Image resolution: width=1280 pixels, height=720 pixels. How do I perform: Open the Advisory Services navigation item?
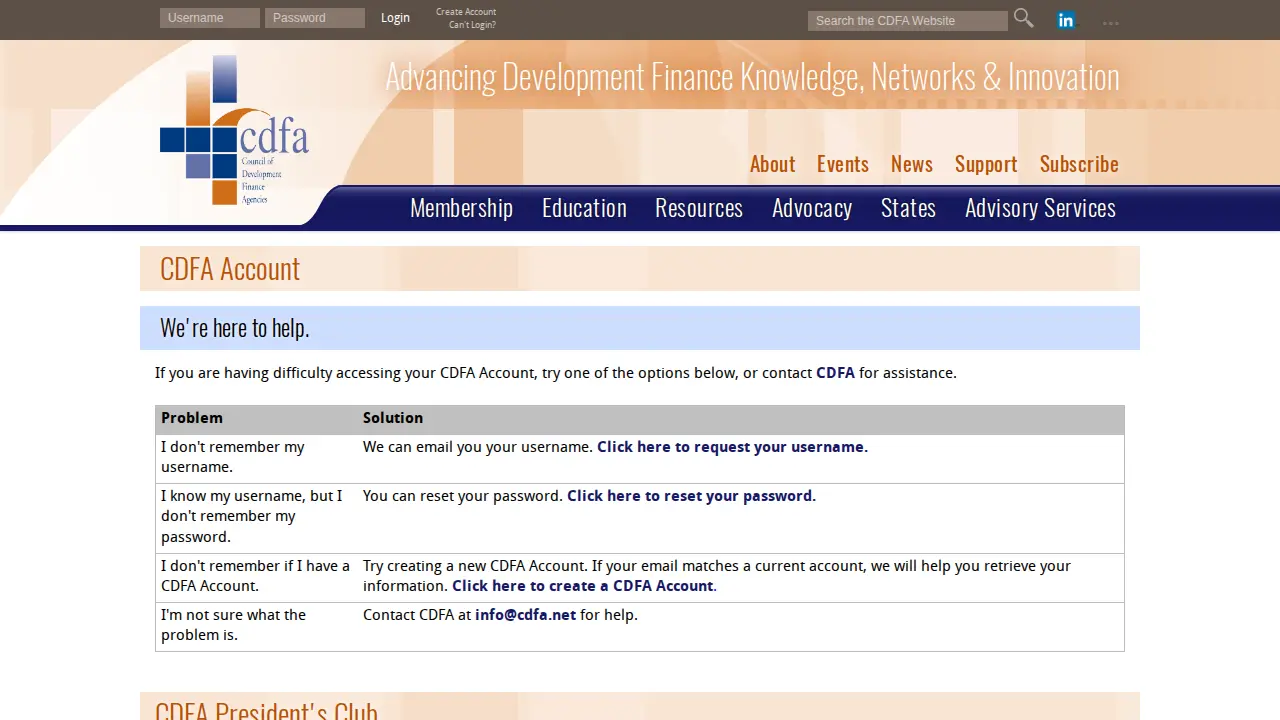[1040, 208]
